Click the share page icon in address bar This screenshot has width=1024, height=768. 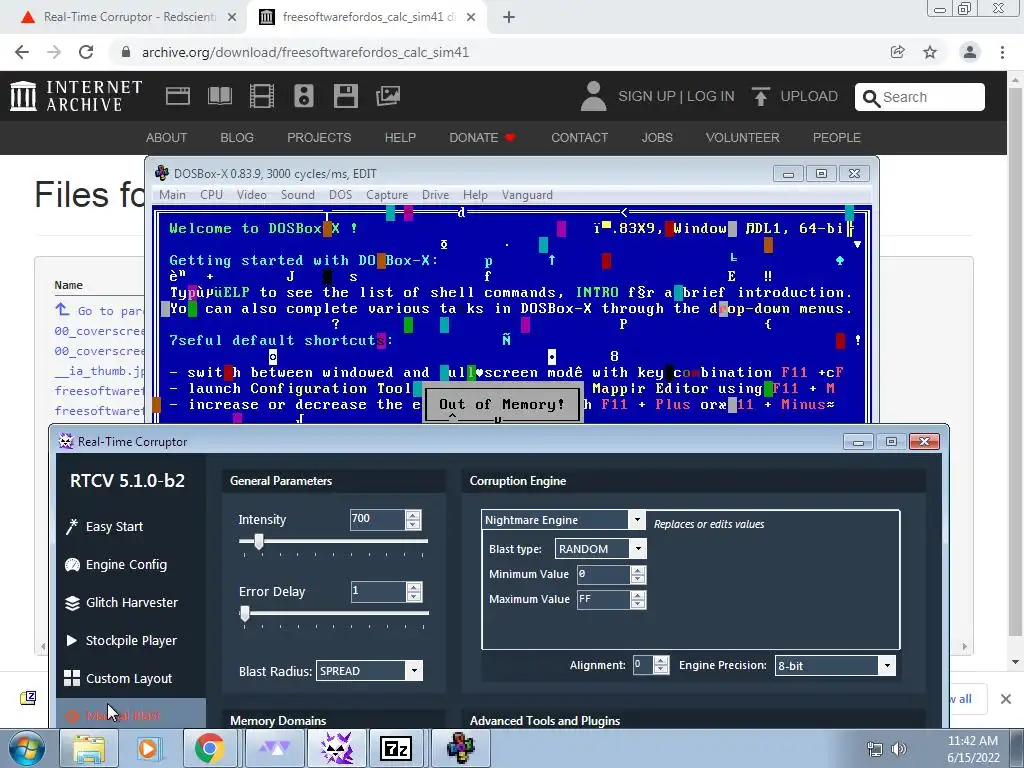click(897, 52)
